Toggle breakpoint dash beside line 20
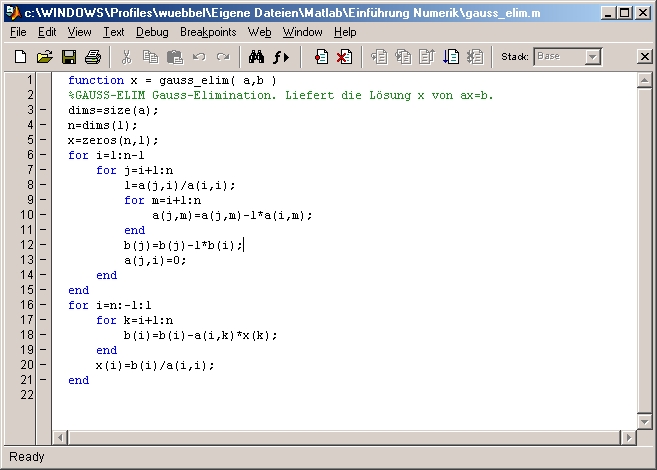This screenshot has width=657, height=470. click(43, 365)
